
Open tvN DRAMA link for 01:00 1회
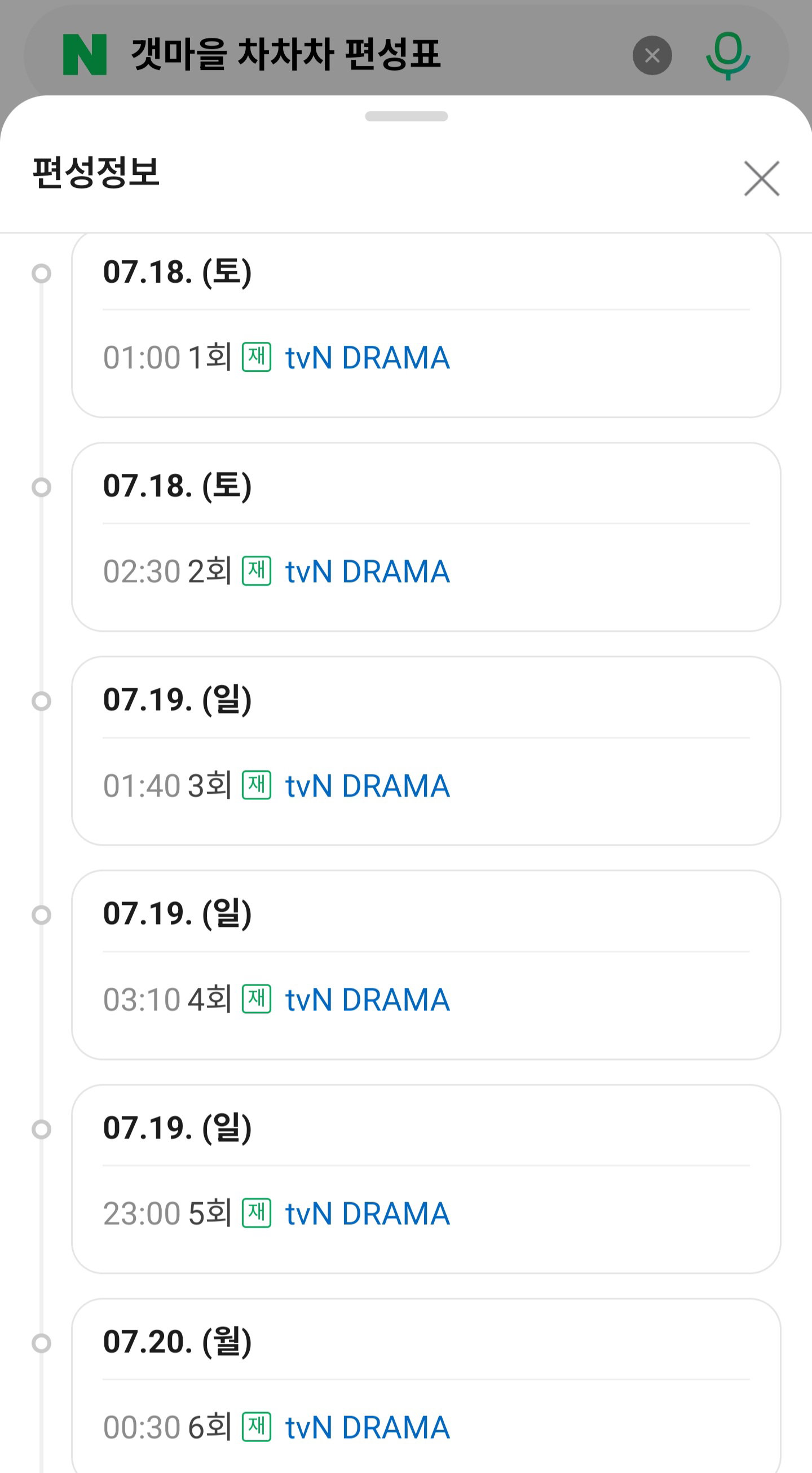pyautogui.click(x=368, y=358)
